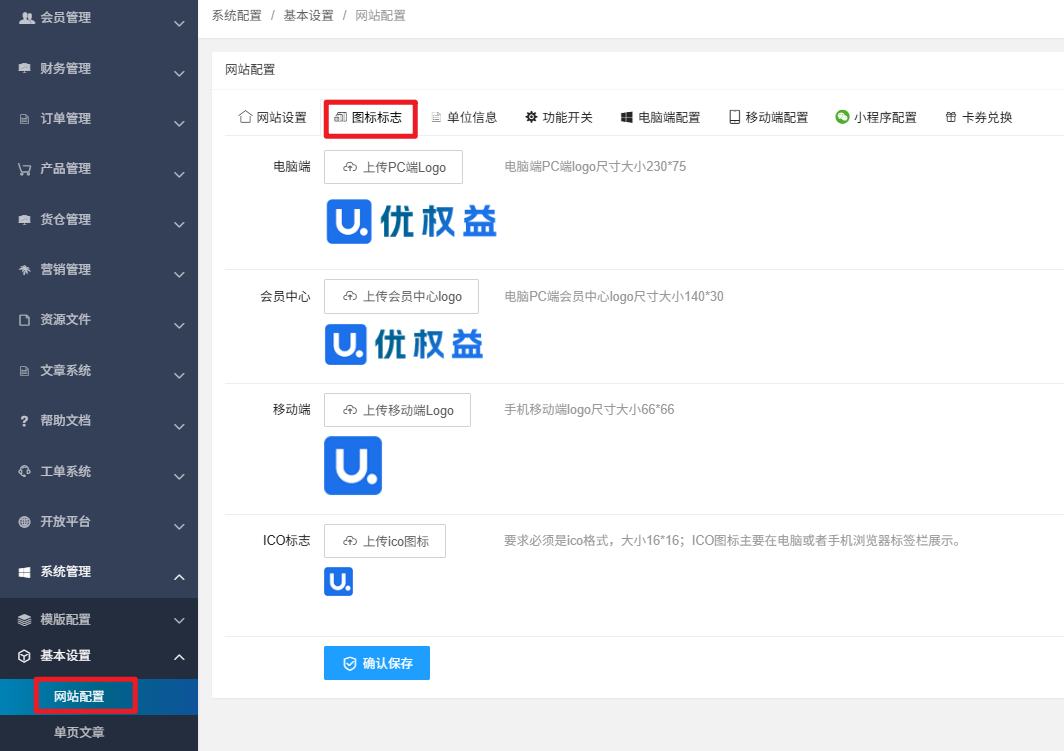The height and width of the screenshot is (751, 1064).
Task: Click the 开放平台 globe icon
Action: coord(24,522)
